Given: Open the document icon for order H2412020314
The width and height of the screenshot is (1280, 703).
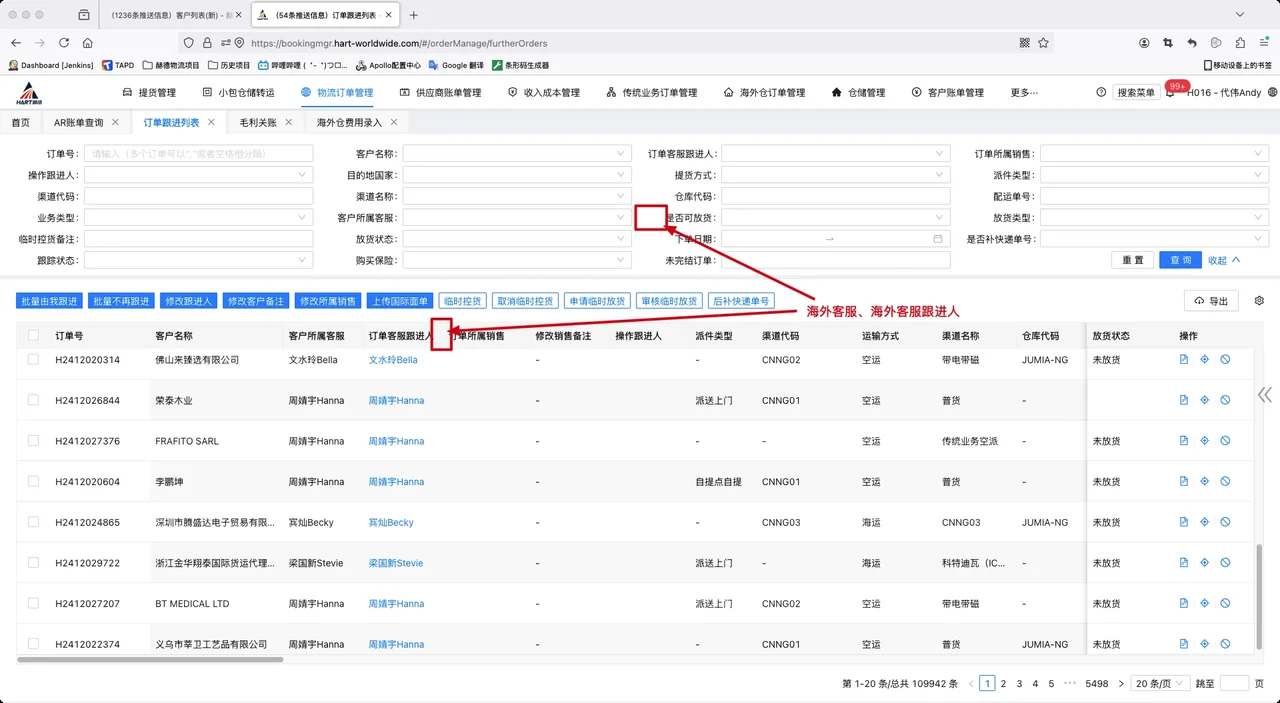Looking at the screenshot, I should 1184,359.
